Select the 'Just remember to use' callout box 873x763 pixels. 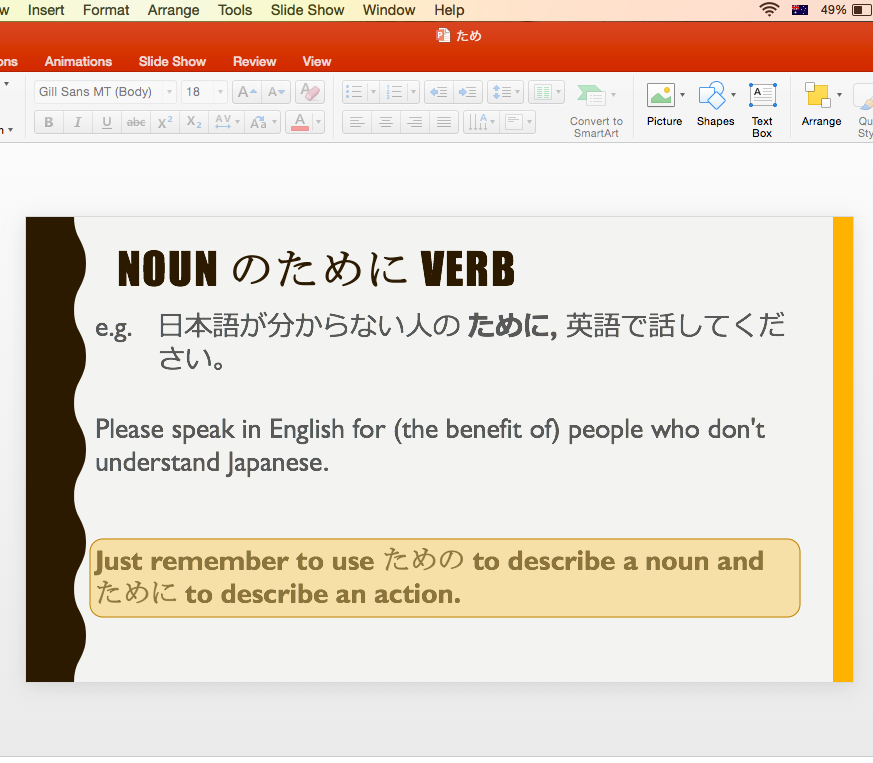444,578
